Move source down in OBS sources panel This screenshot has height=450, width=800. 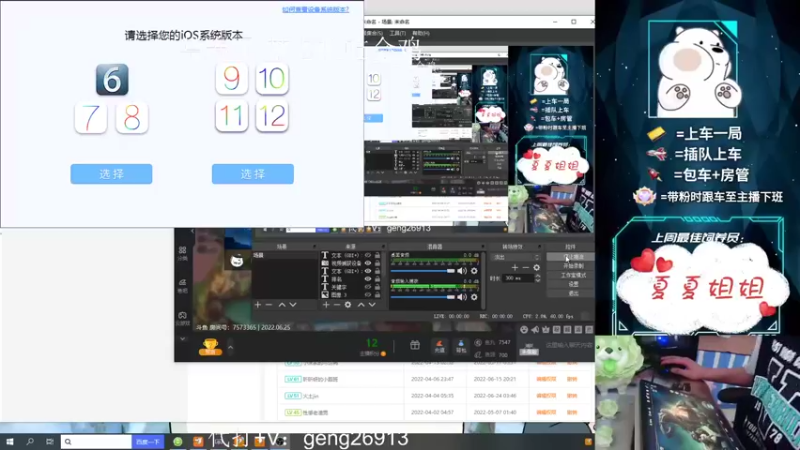(372, 305)
